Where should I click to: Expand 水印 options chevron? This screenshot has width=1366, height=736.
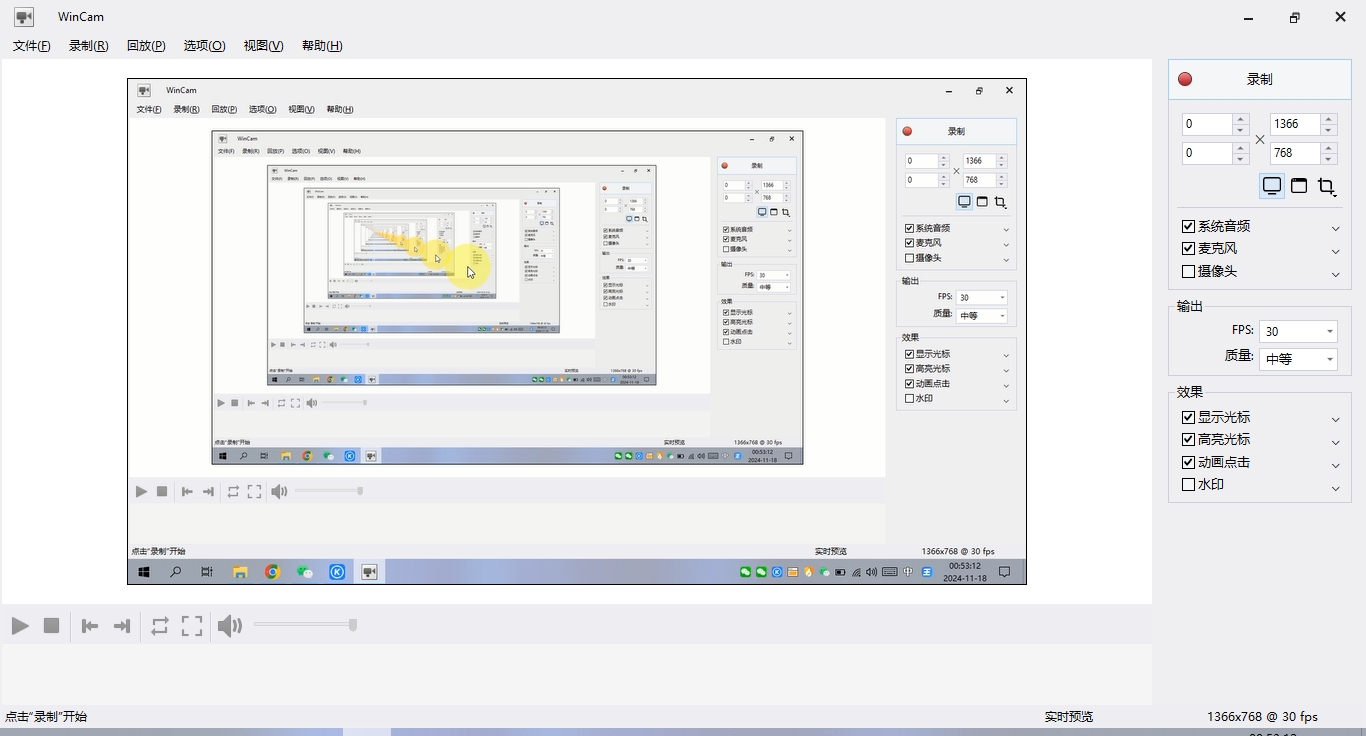click(x=1336, y=487)
